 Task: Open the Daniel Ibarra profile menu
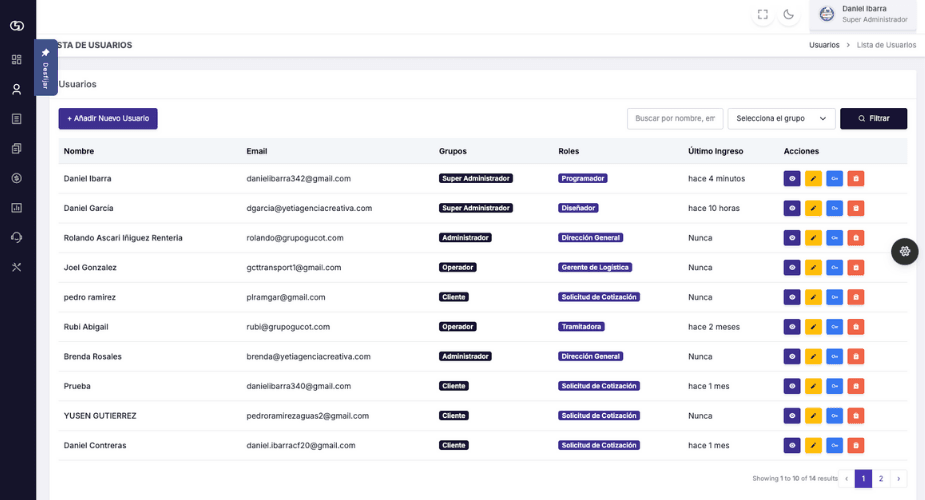pyautogui.click(x=863, y=14)
